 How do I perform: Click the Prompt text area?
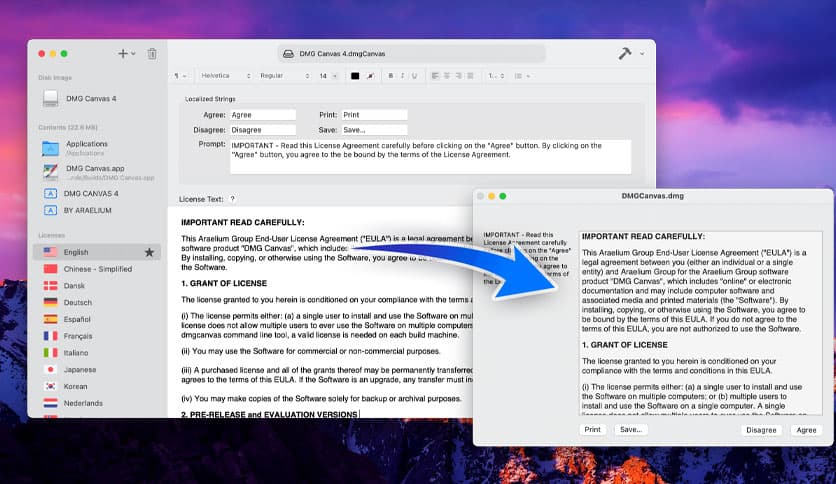(x=430, y=157)
